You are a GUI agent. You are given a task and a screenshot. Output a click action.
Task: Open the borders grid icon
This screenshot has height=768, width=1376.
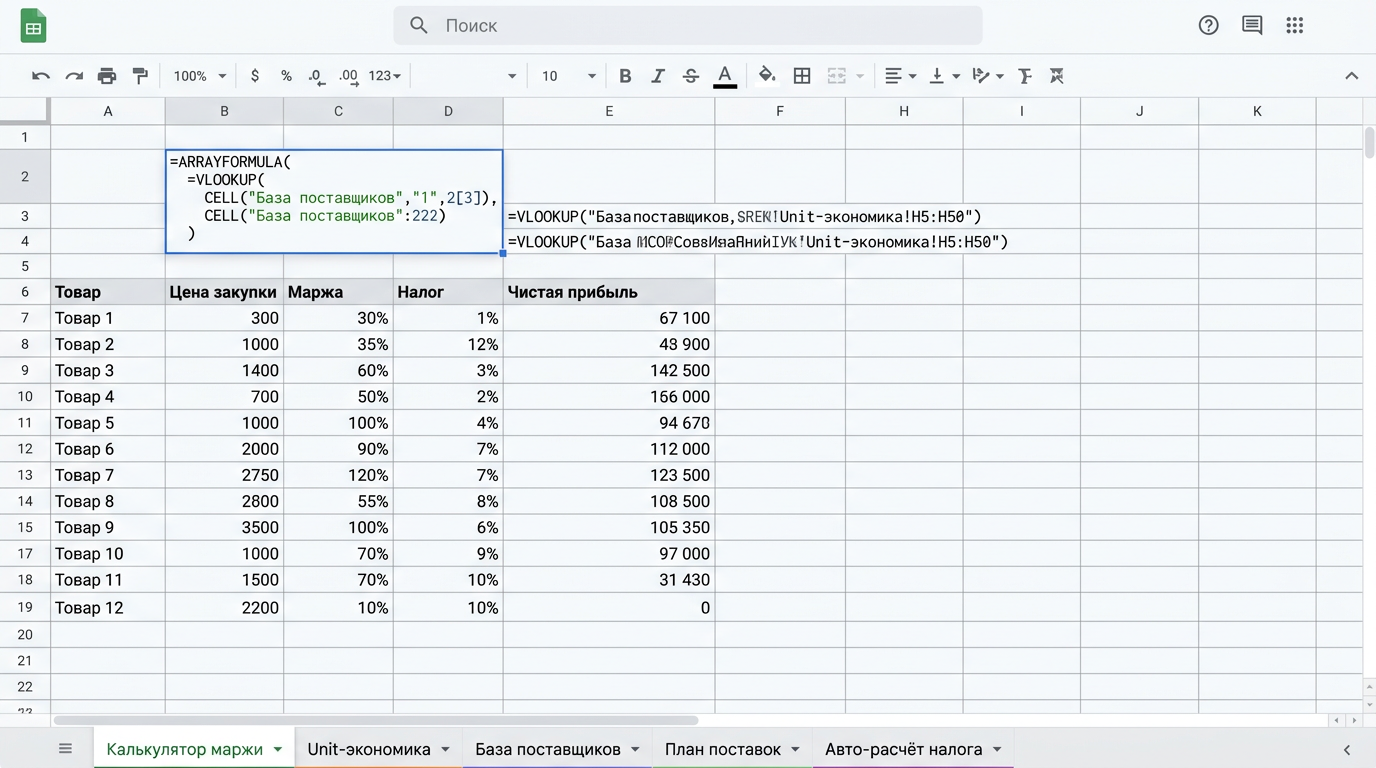tap(802, 76)
